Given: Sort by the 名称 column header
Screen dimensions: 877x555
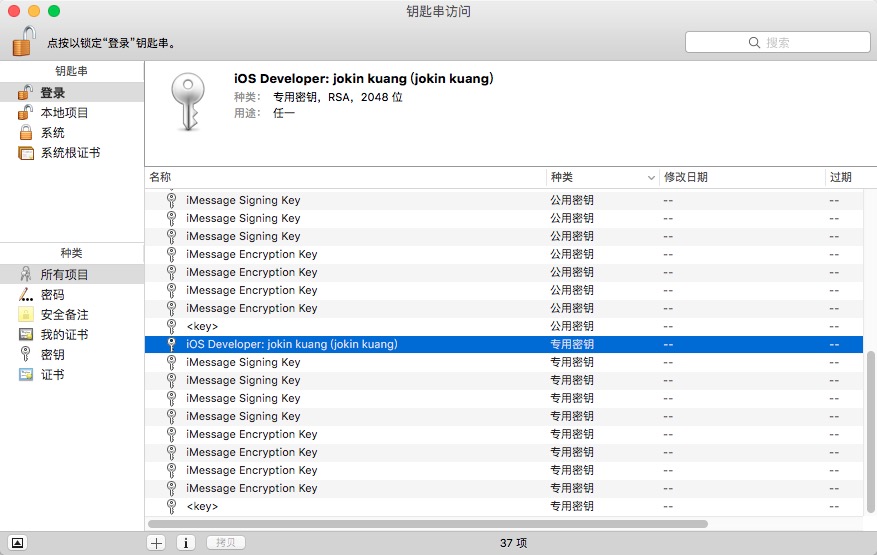Looking at the screenshot, I should (x=345, y=177).
